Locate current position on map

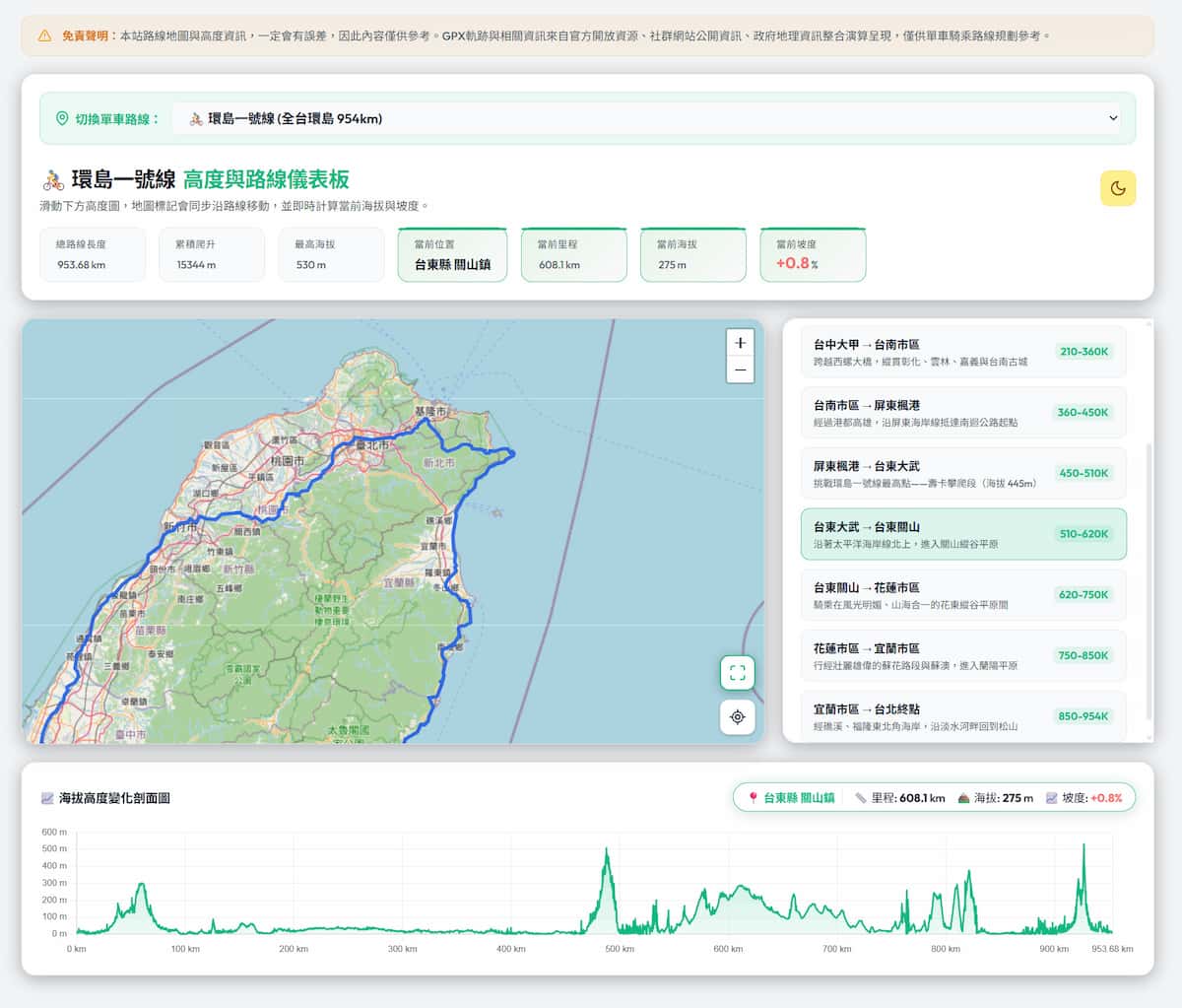pyautogui.click(x=737, y=716)
